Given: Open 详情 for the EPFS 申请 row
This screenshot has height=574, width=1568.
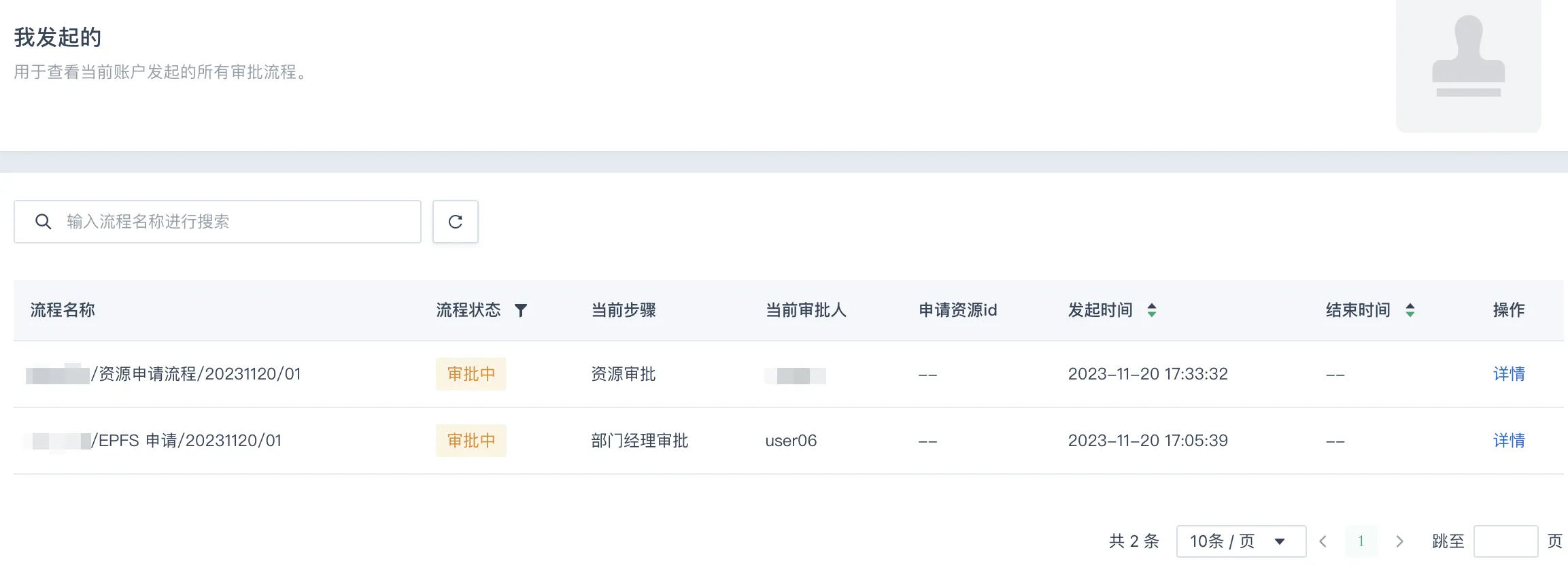Looking at the screenshot, I should tap(1509, 441).
